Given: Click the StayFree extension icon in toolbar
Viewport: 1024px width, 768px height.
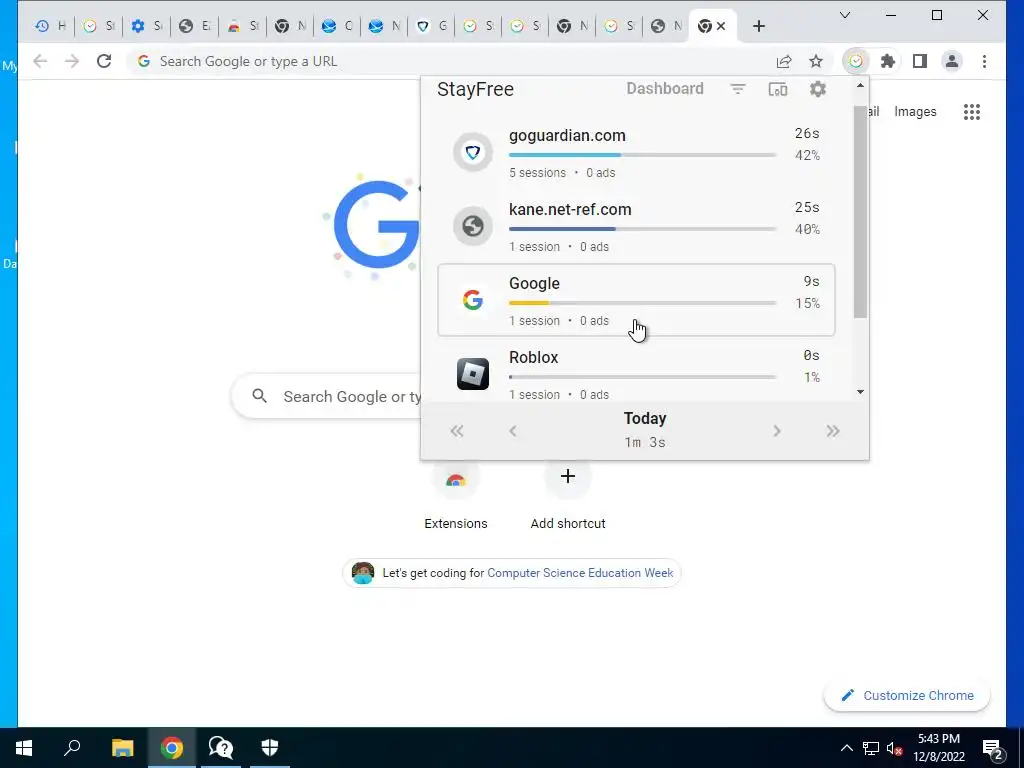Looking at the screenshot, I should point(856,61).
